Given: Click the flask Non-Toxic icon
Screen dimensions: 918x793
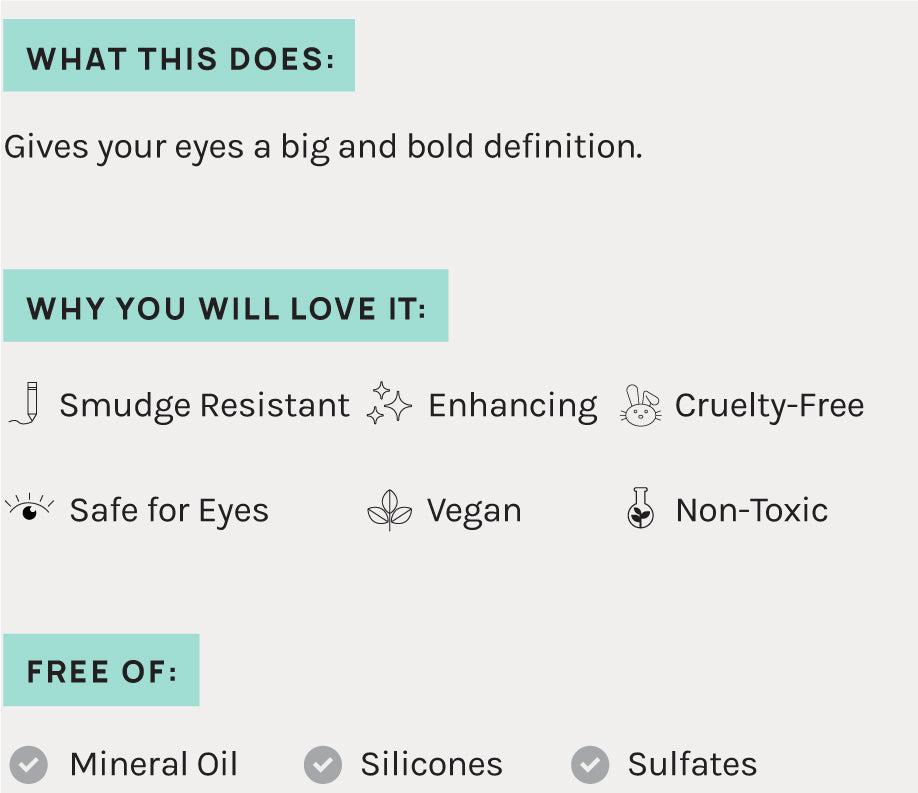Looking at the screenshot, I should (640, 509).
